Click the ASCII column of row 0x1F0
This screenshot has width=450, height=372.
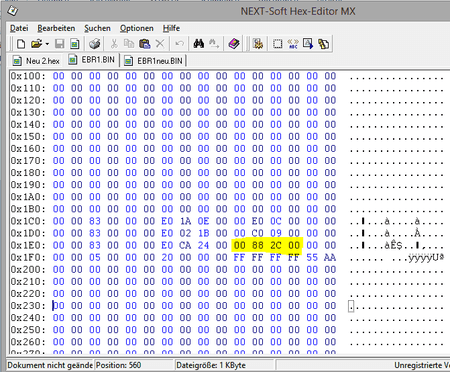click(x=397, y=258)
